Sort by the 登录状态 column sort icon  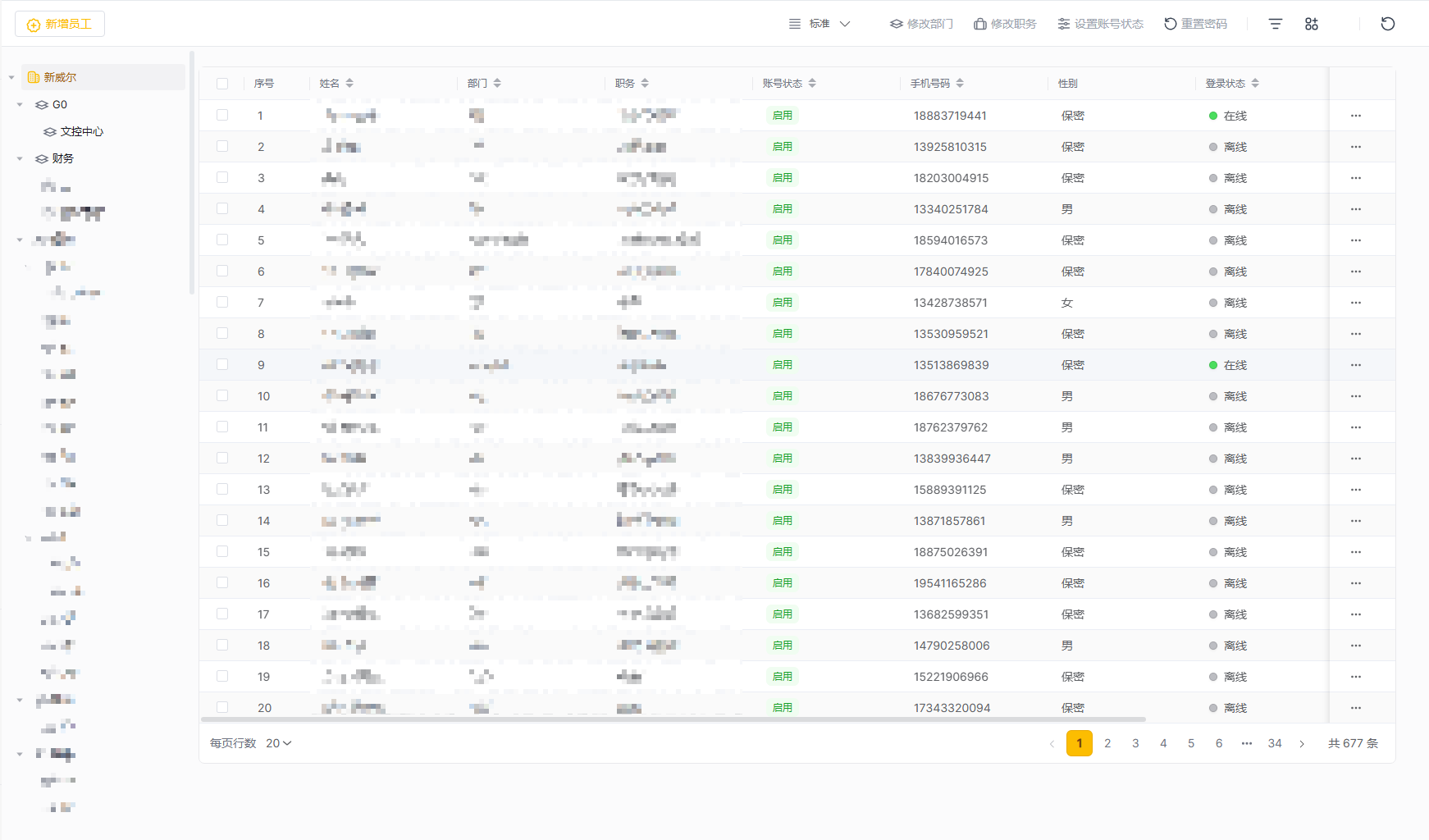point(1255,84)
